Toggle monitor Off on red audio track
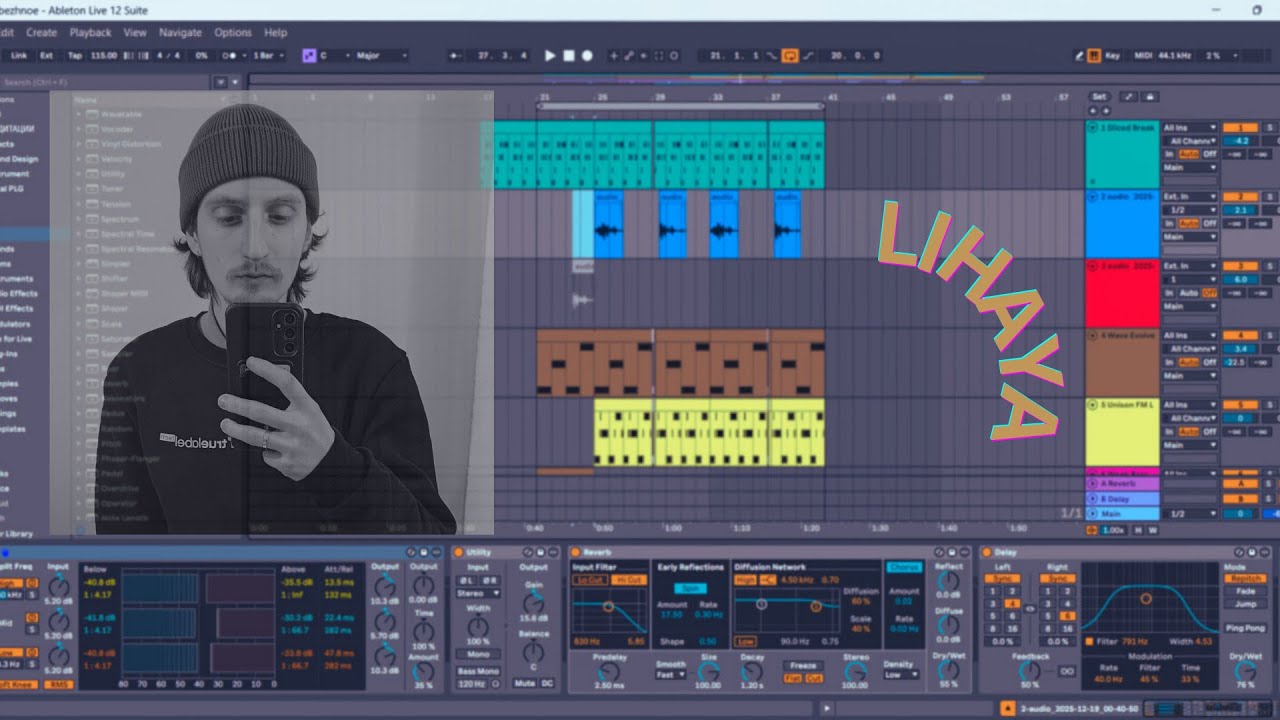The width and height of the screenshot is (1280, 720). tap(1210, 293)
